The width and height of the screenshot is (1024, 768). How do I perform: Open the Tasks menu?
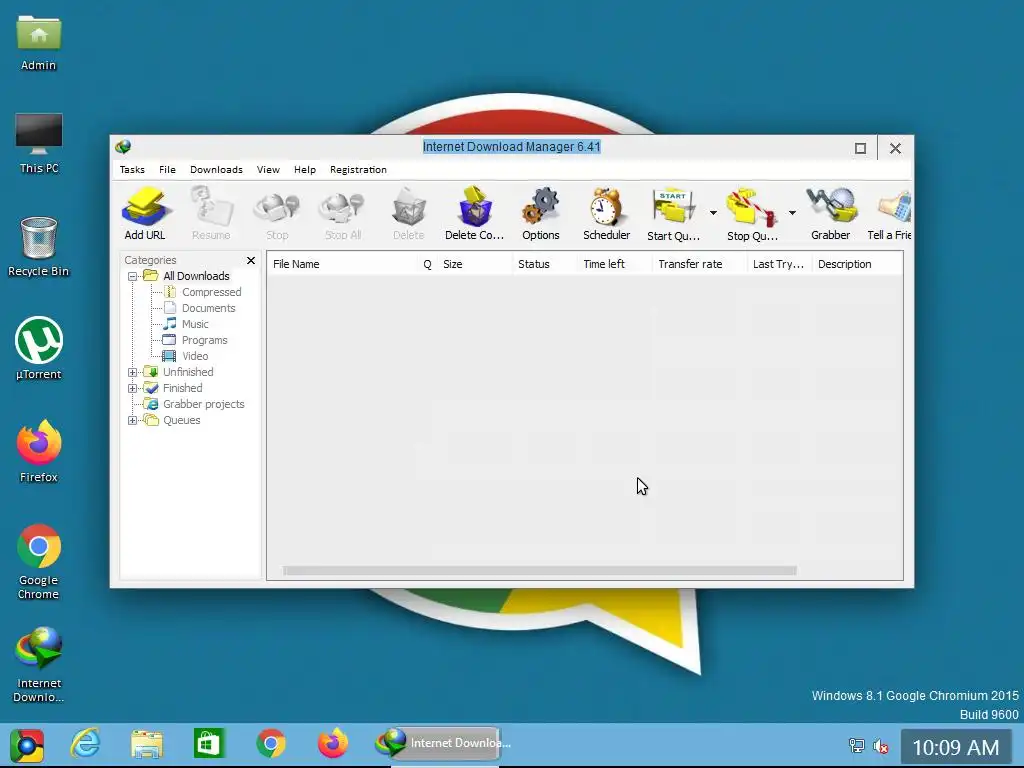[132, 170]
